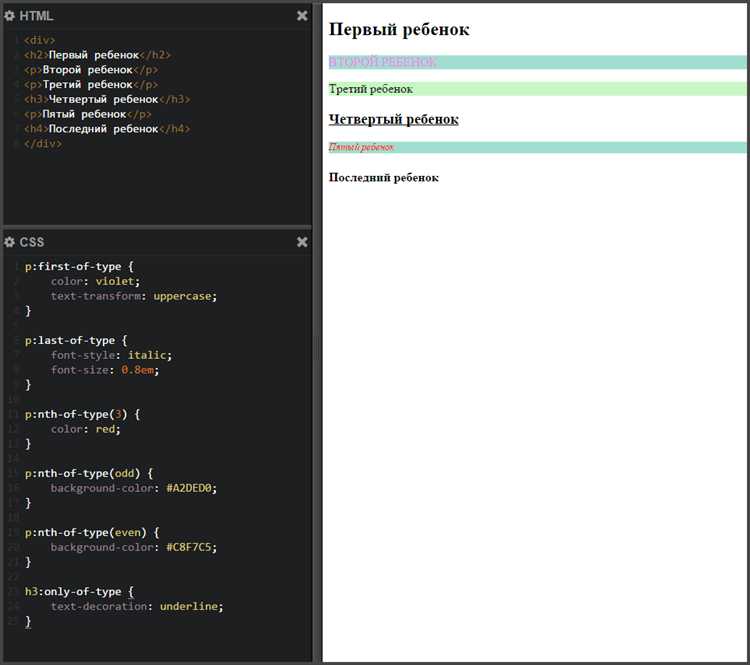Click the CSS panel title
750x665 pixels.
pyautogui.click(x=32, y=242)
